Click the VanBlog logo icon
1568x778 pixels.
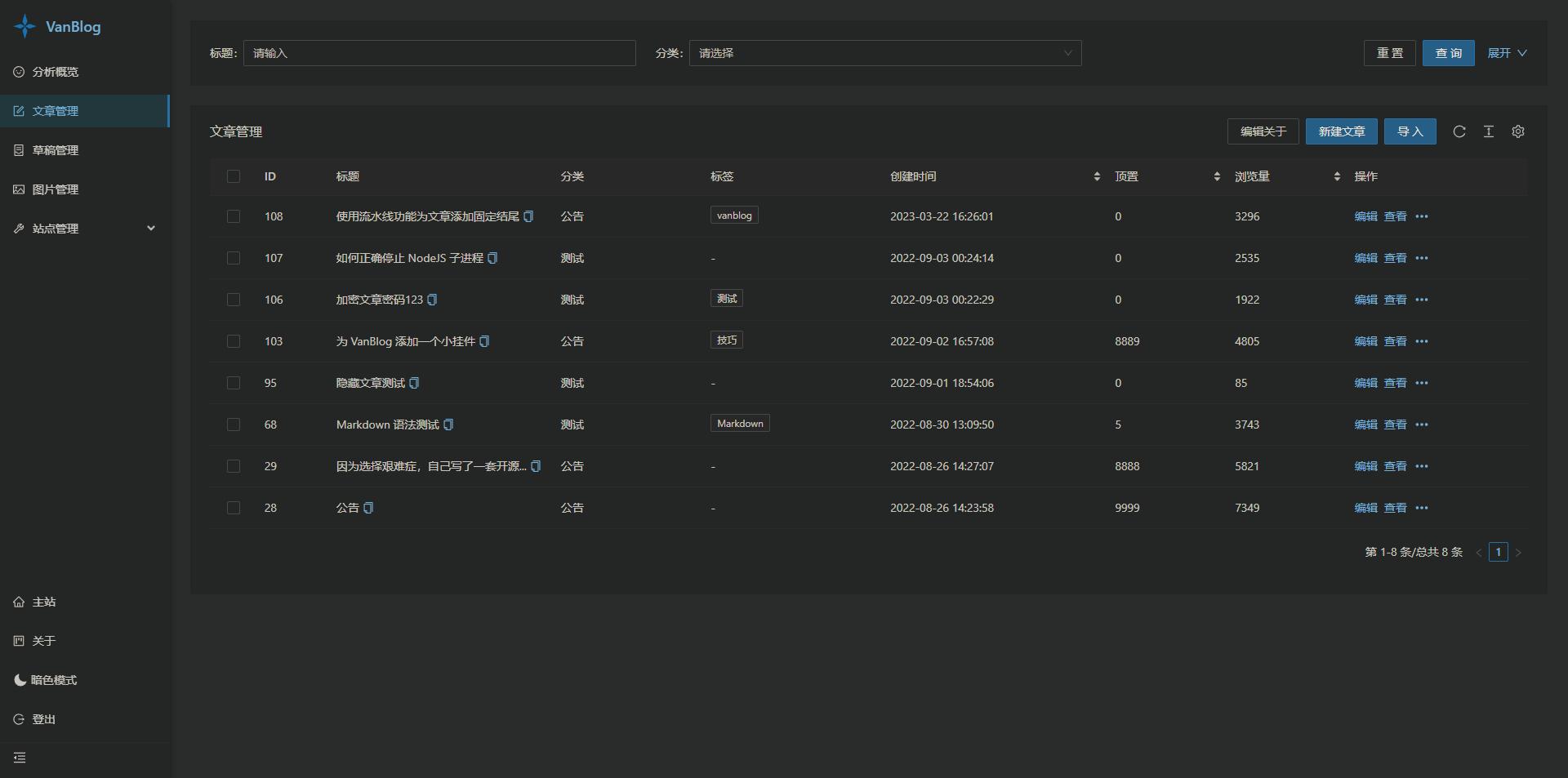pyautogui.click(x=25, y=26)
